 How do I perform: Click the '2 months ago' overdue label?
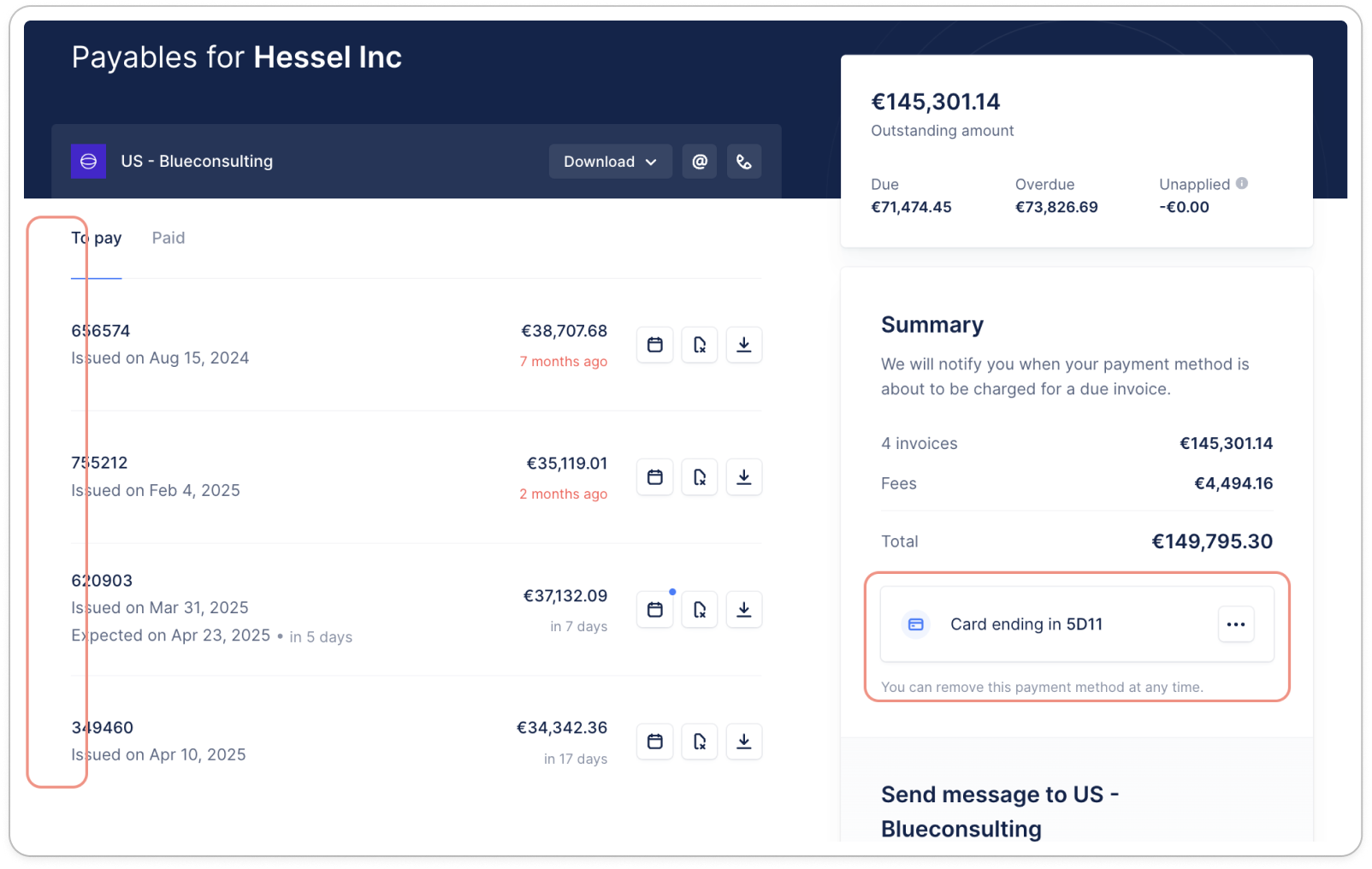tap(564, 494)
